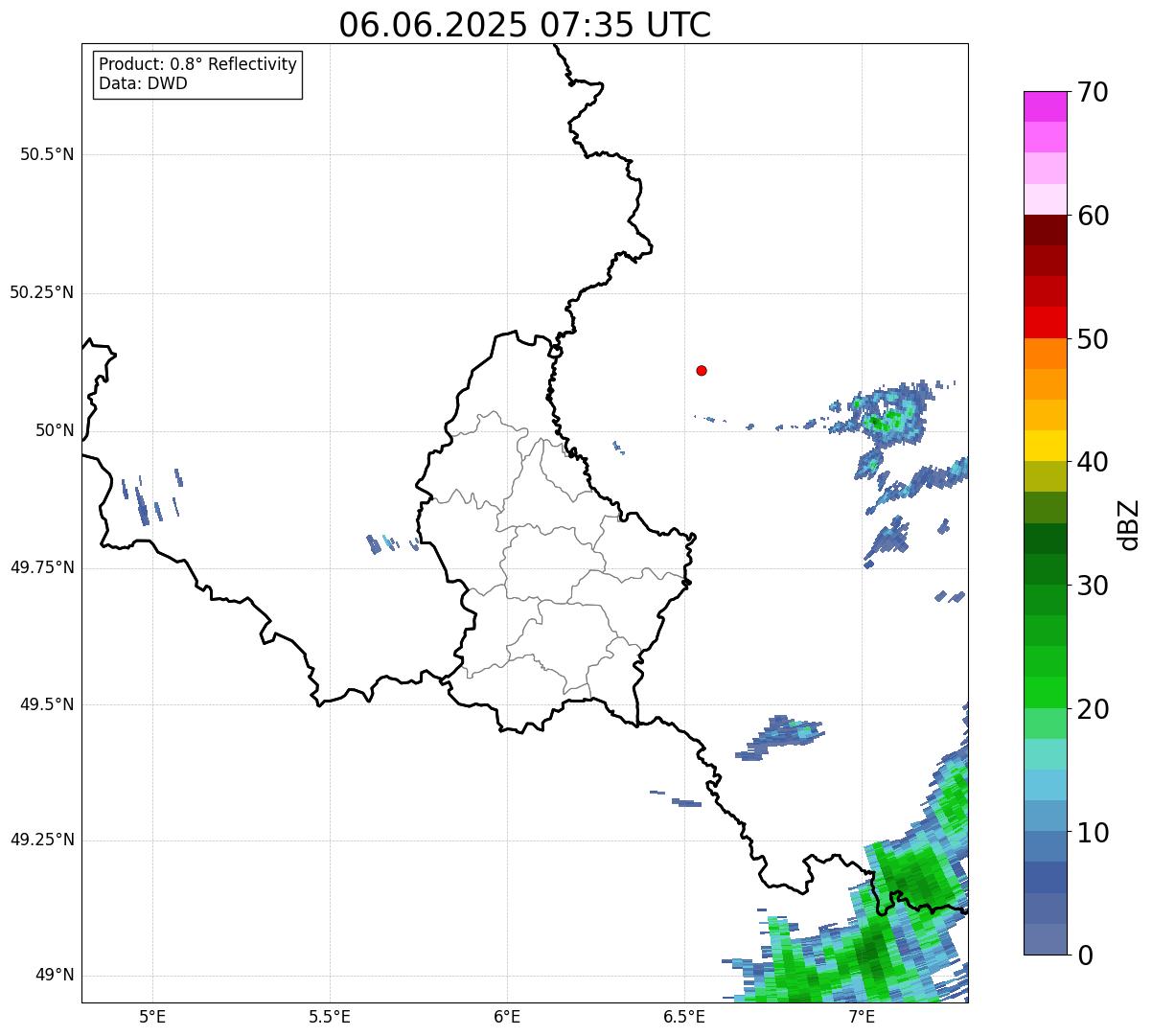The width and height of the screenshot is (1152, 1036).
Task: Click the magenta 70 dBZ colorbar segment
Action: [x=1045, y=106]
